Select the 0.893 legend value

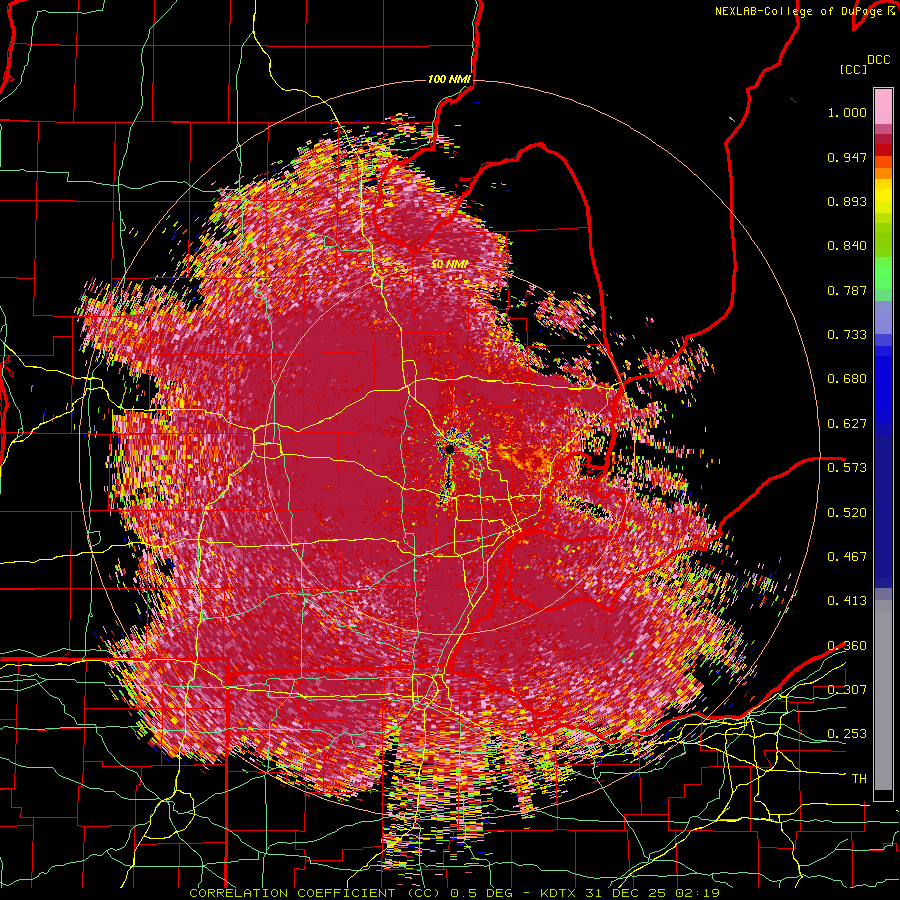click(847, 201)
